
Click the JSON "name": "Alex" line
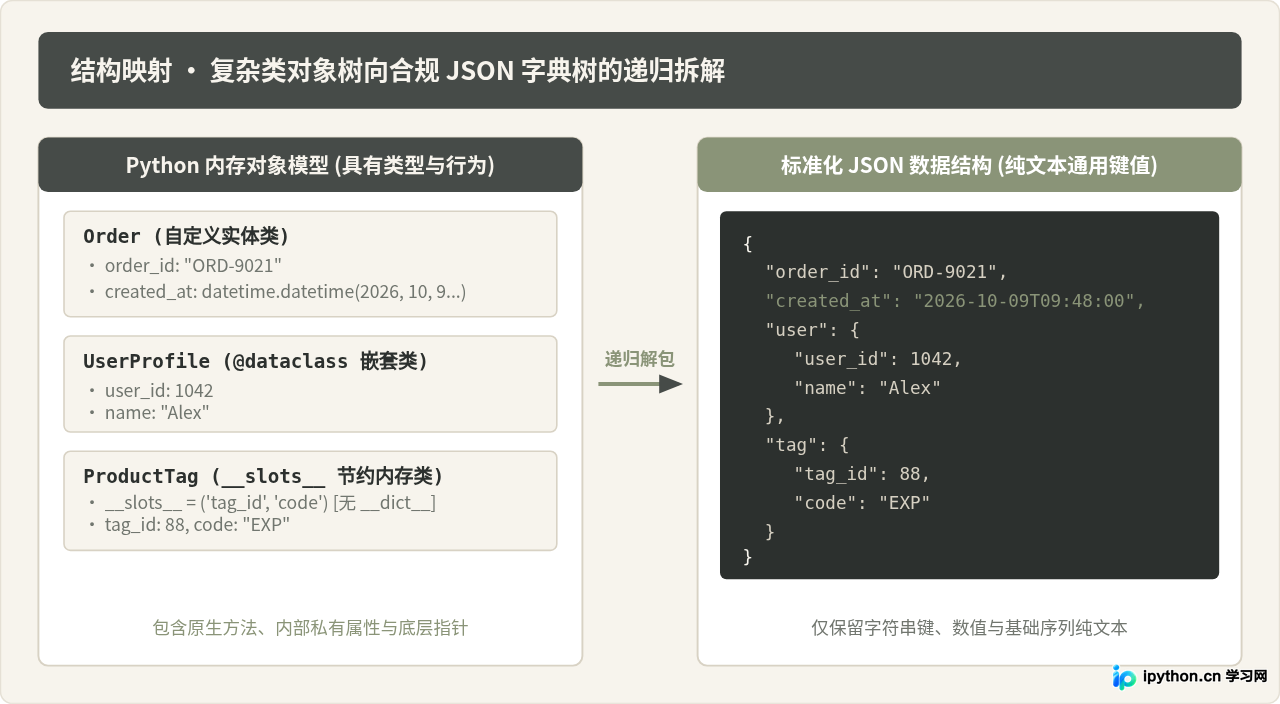pos(868,388)
